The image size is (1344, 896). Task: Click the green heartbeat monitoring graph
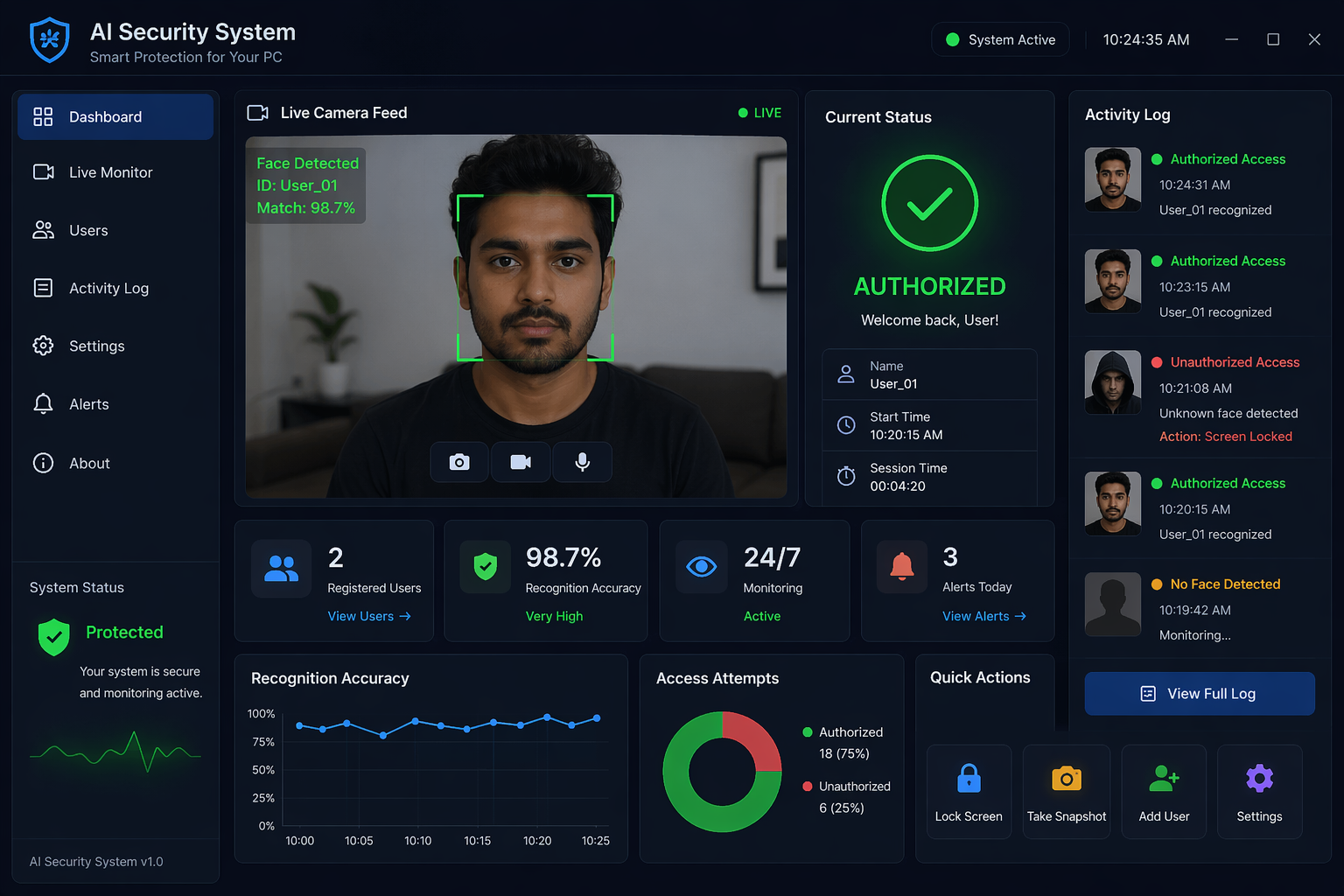(115, 752)
